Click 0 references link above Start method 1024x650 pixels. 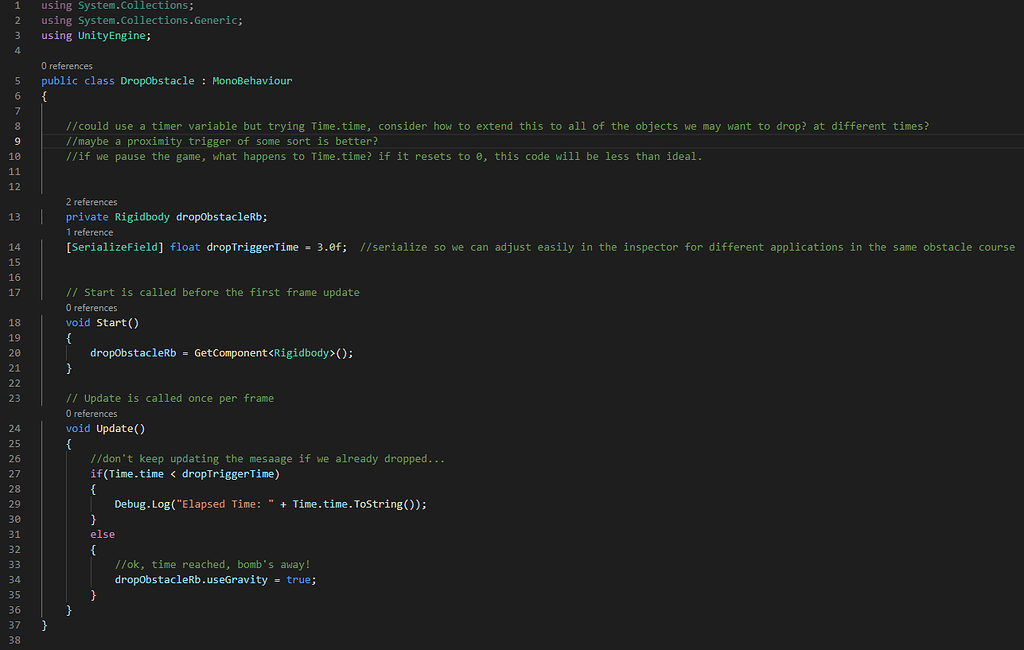click(x=91, y=308)
